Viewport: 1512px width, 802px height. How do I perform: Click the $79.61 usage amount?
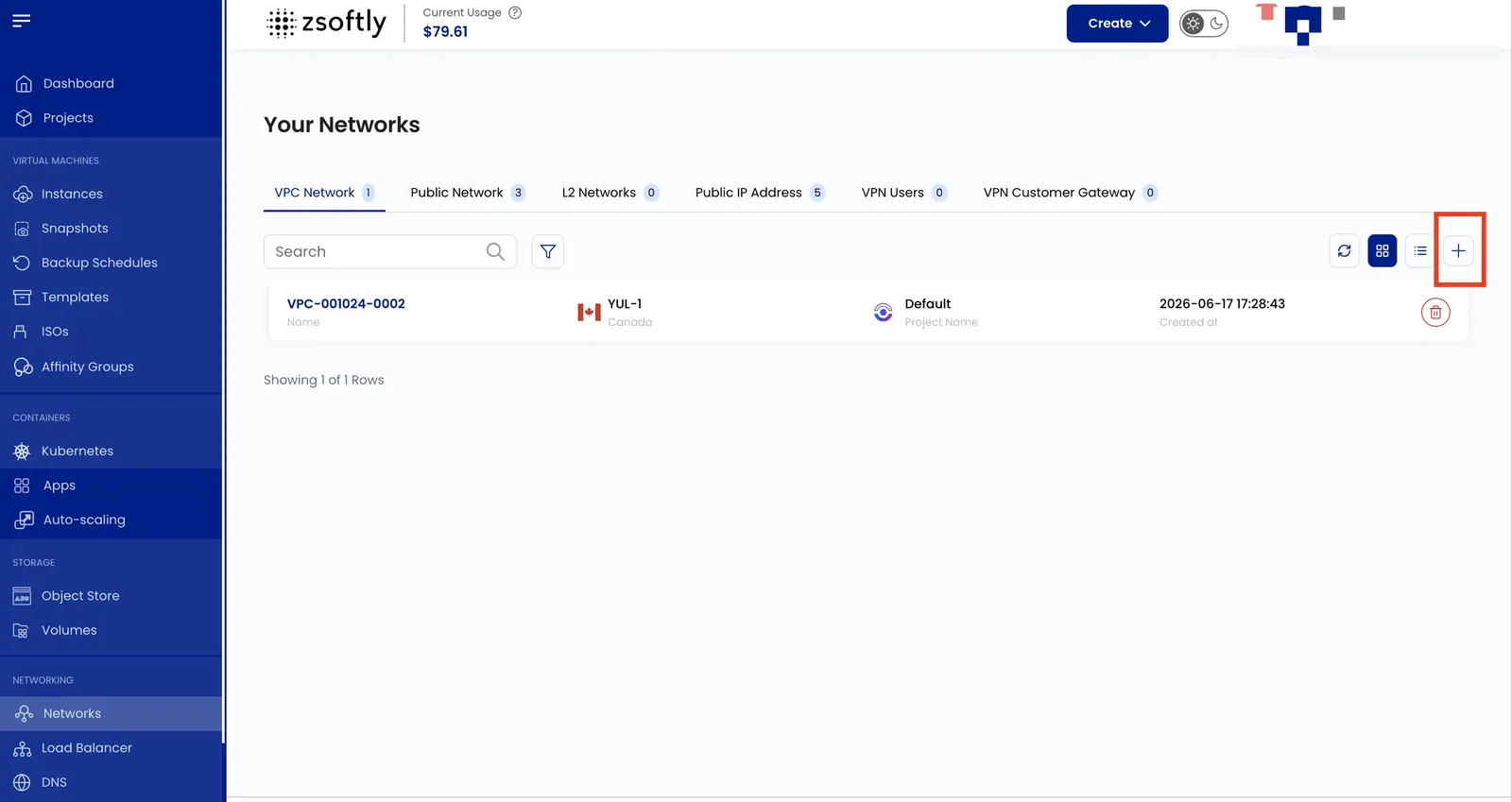pos(445,31)
